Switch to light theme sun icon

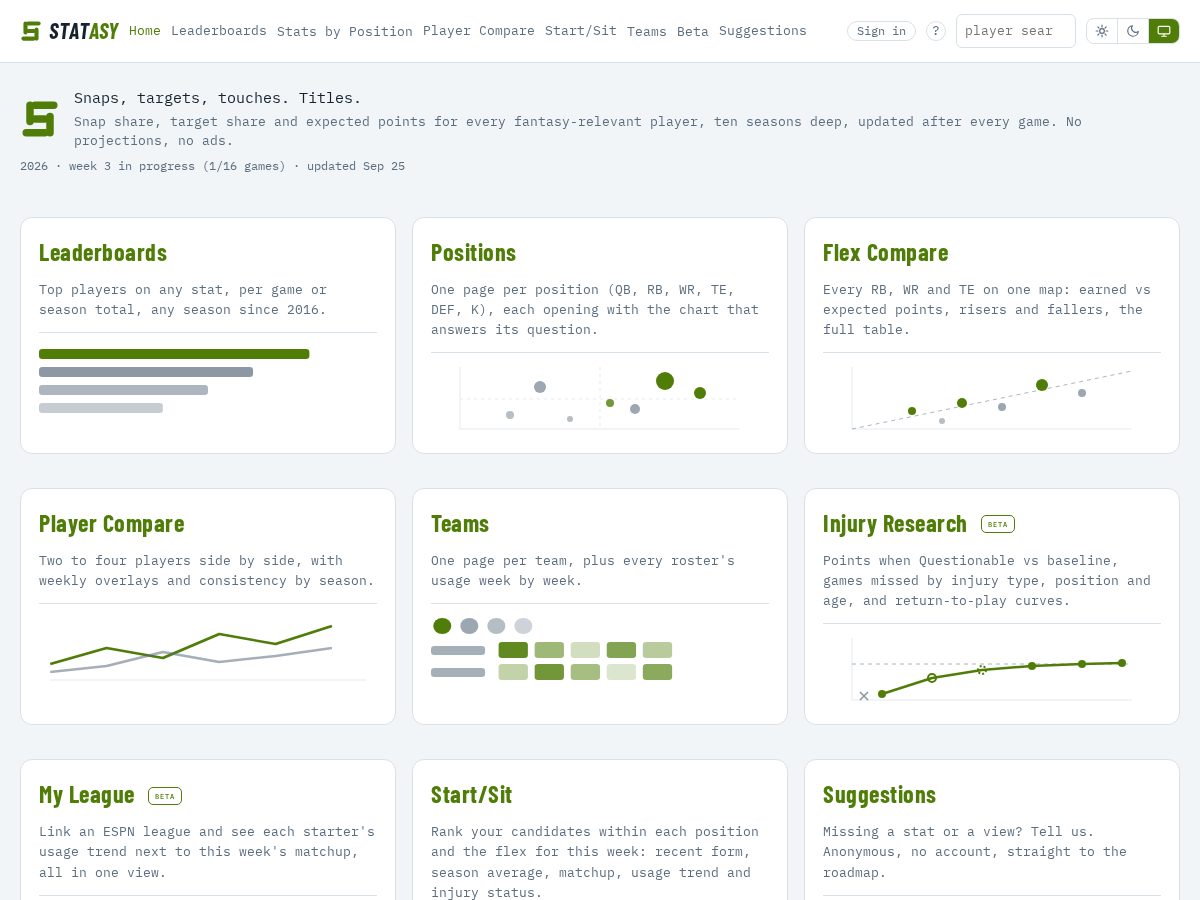1102,31
